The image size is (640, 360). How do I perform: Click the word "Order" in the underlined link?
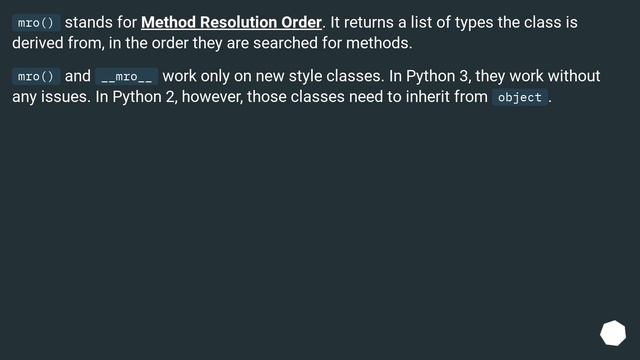(x=301, y=22)
